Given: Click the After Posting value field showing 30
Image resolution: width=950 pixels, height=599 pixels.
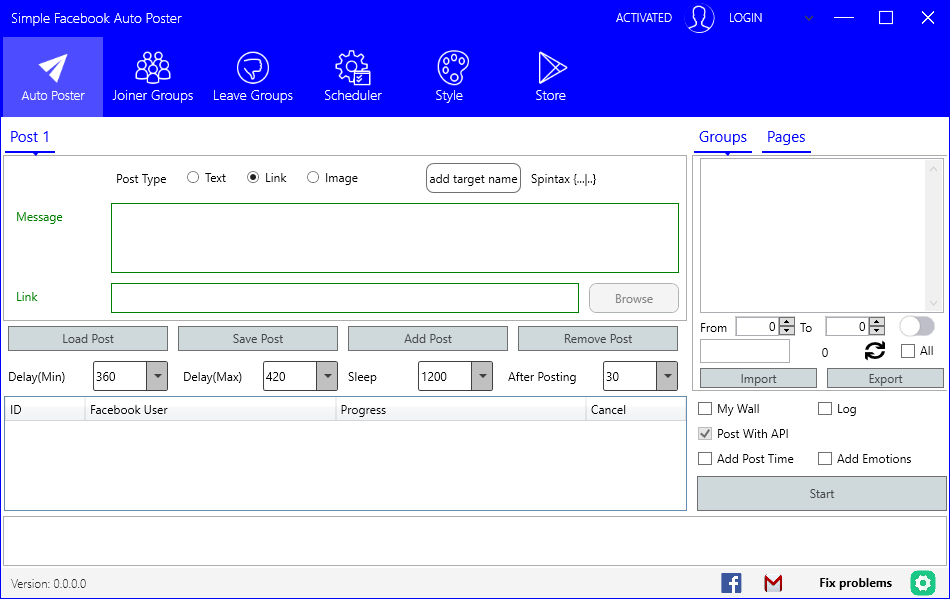Looking at the screenshot, I should (x=630, y=376).
